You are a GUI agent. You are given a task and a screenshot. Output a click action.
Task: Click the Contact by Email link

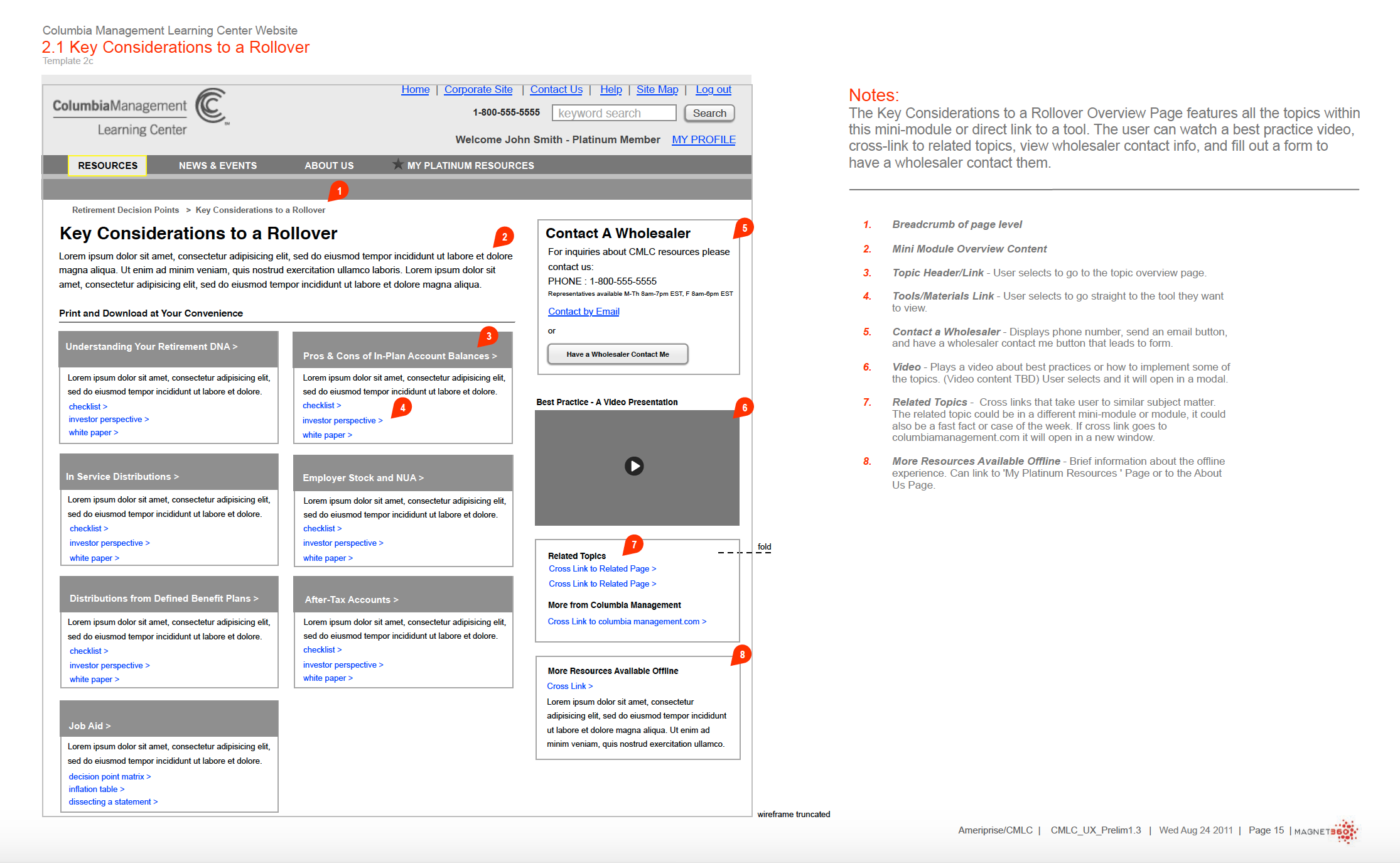[584, 311]
